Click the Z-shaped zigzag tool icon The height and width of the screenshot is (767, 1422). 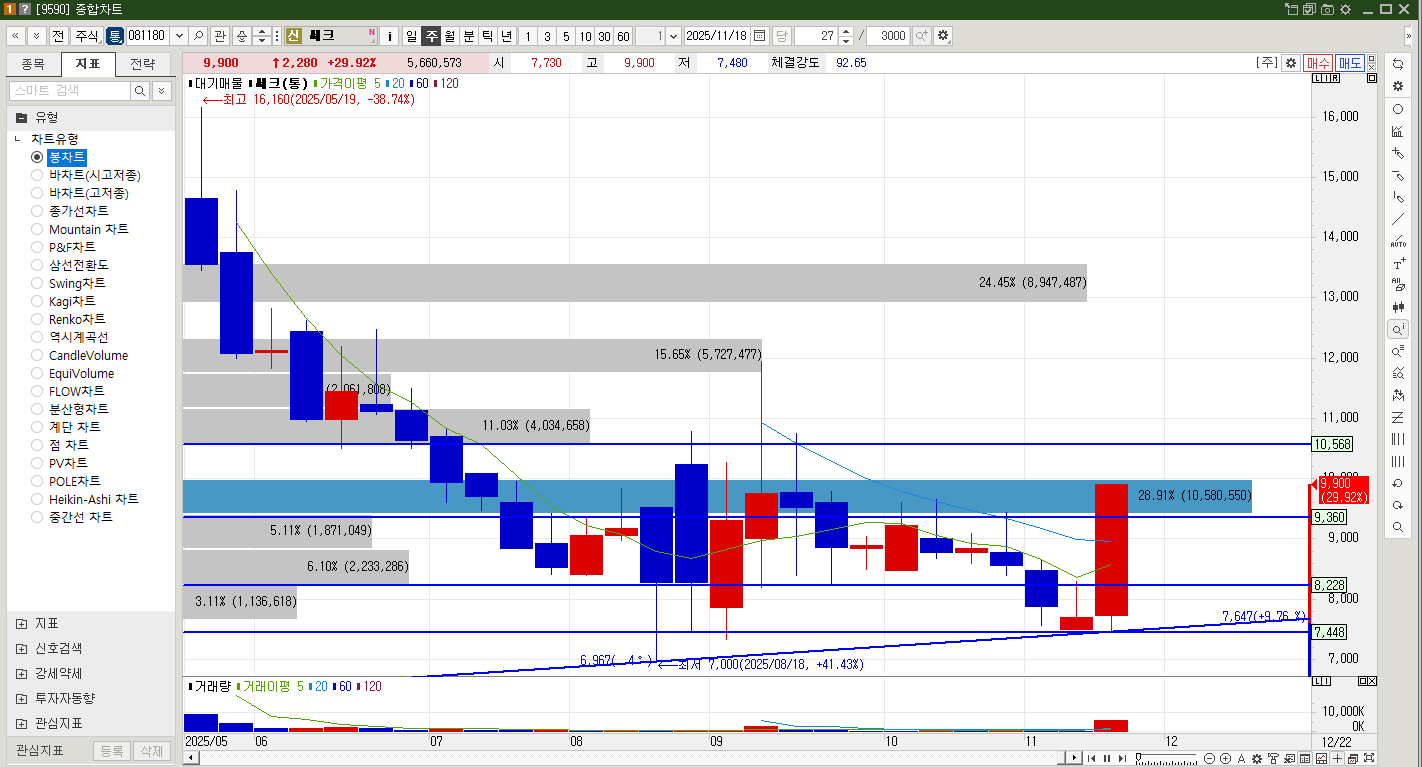point(1398,417)
